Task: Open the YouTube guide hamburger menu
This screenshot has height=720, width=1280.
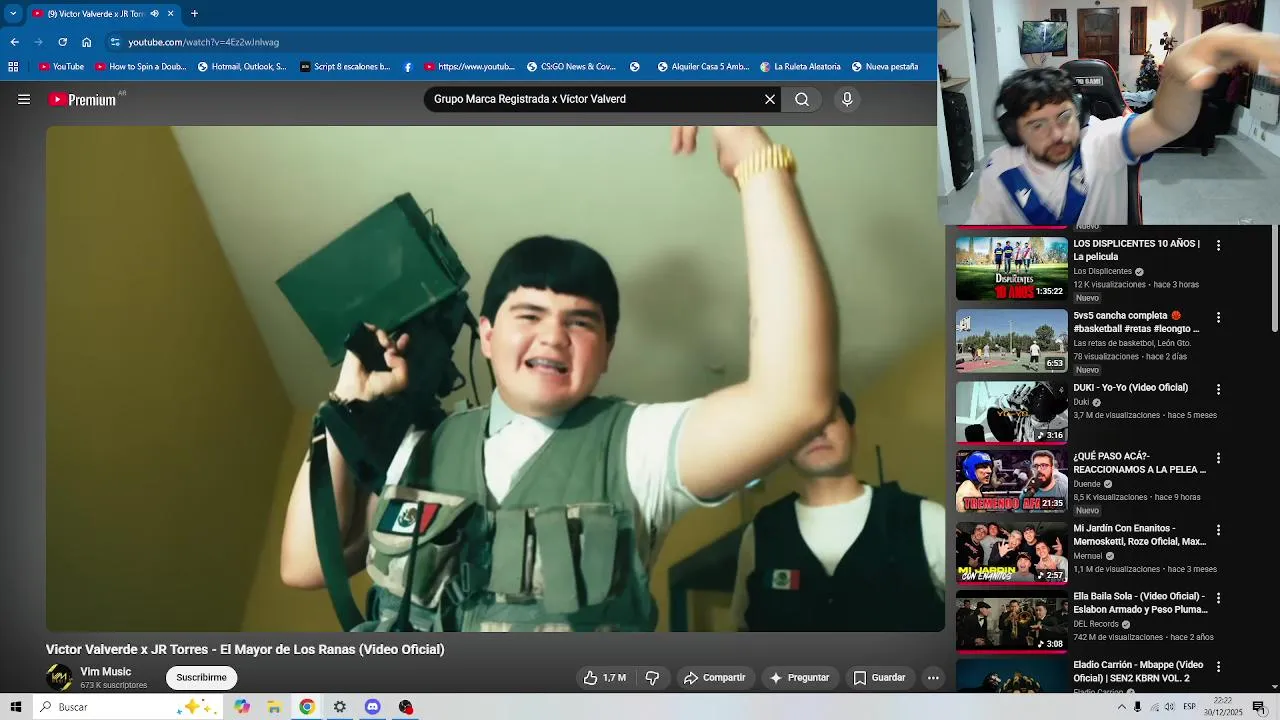Action: [24, 99]
